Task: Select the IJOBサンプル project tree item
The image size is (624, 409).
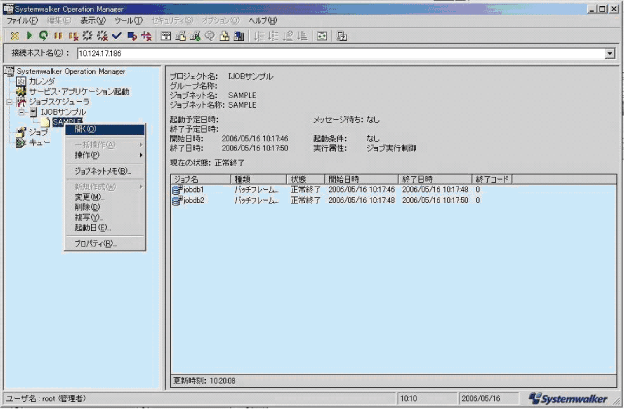Action: point(63,112)
